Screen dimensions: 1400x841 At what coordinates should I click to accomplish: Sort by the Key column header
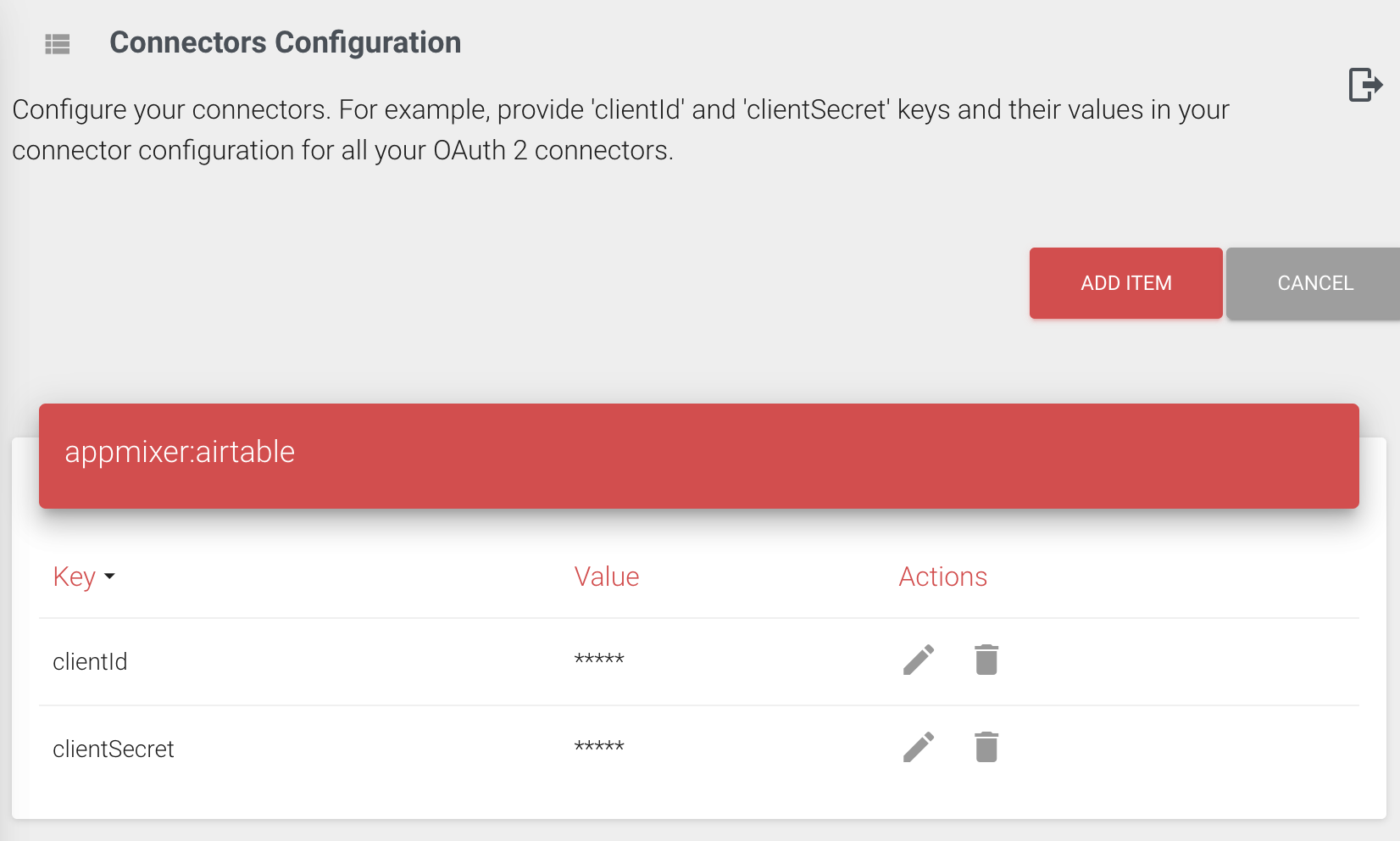click(75, 577)
